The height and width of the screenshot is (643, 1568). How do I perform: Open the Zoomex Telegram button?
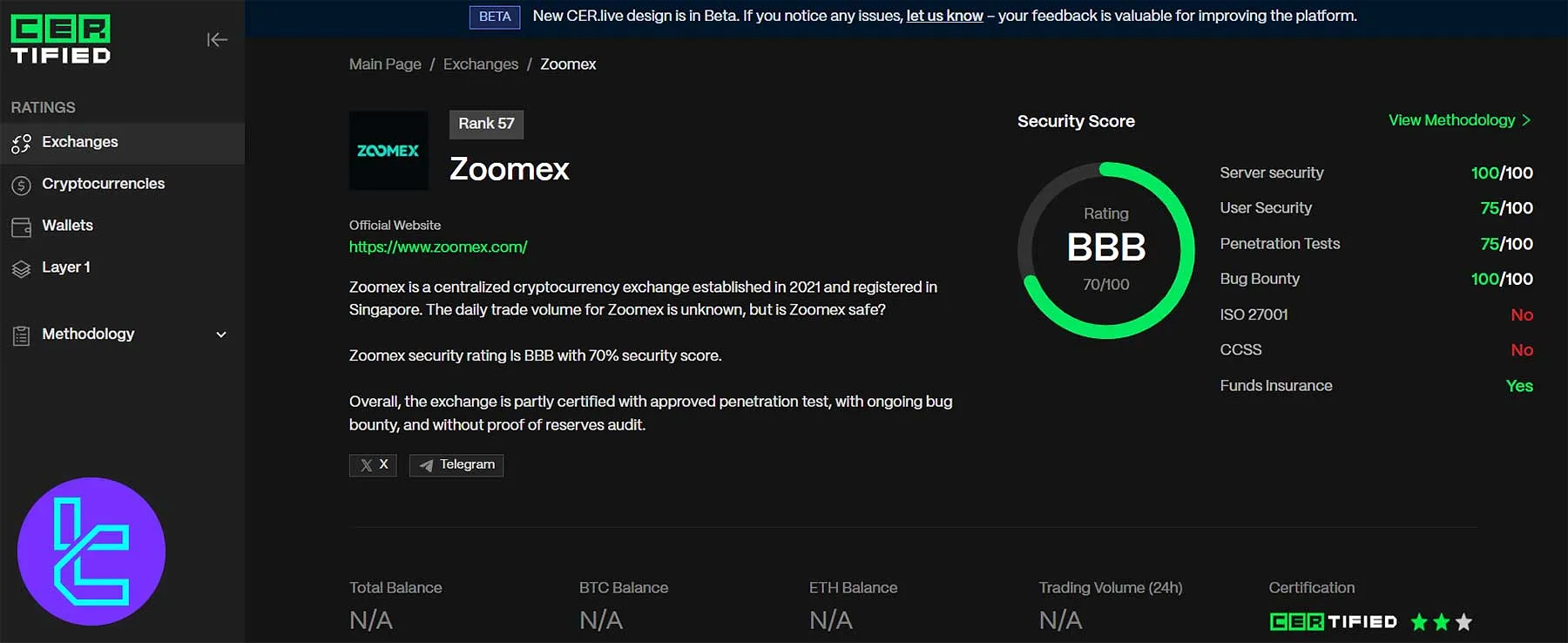point(456,465)
